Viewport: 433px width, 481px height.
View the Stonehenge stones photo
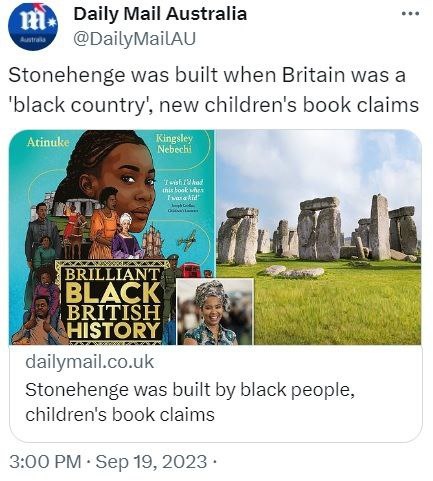pyautogui.click(x=319, y=237)
